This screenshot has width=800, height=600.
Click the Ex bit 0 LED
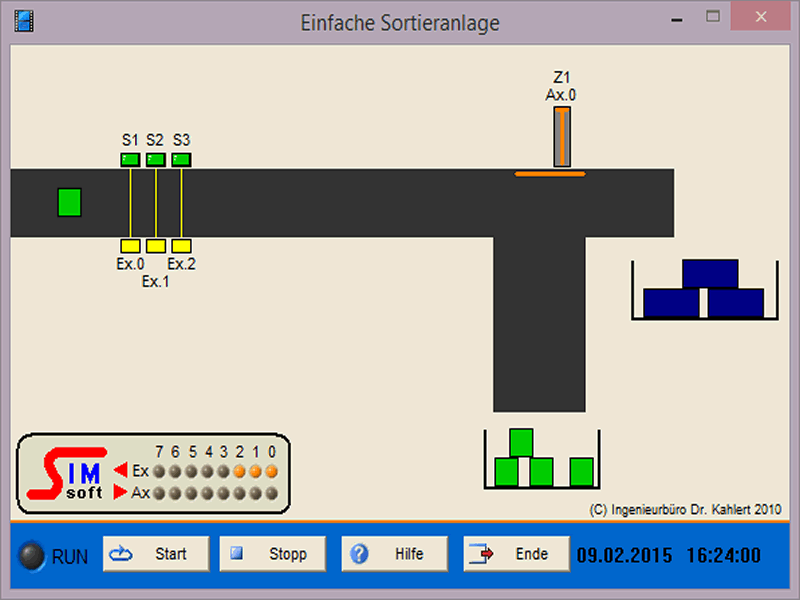tap(271, 471)
